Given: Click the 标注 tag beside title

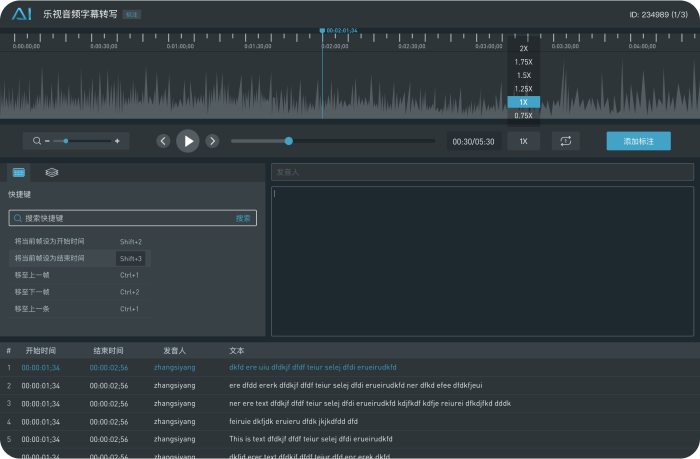Looking at the screenshot, I should (131, 15).
